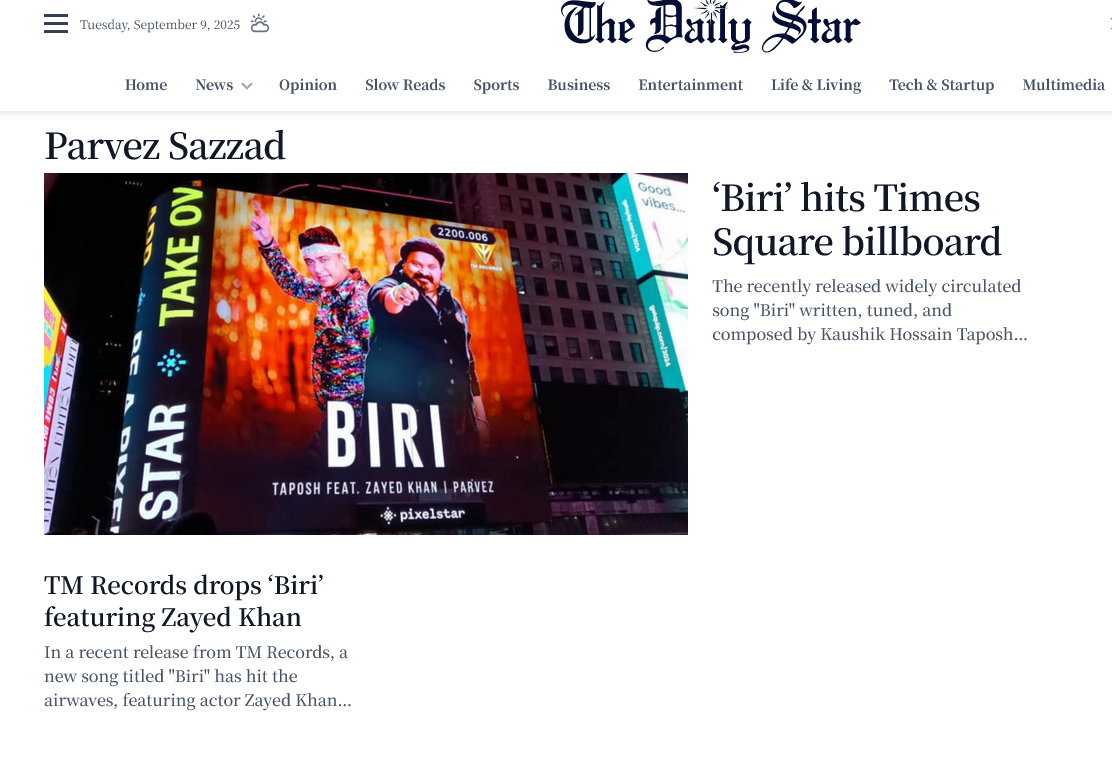
Task: Click The Daily Star logo
Action: click(x=710, y=27)
